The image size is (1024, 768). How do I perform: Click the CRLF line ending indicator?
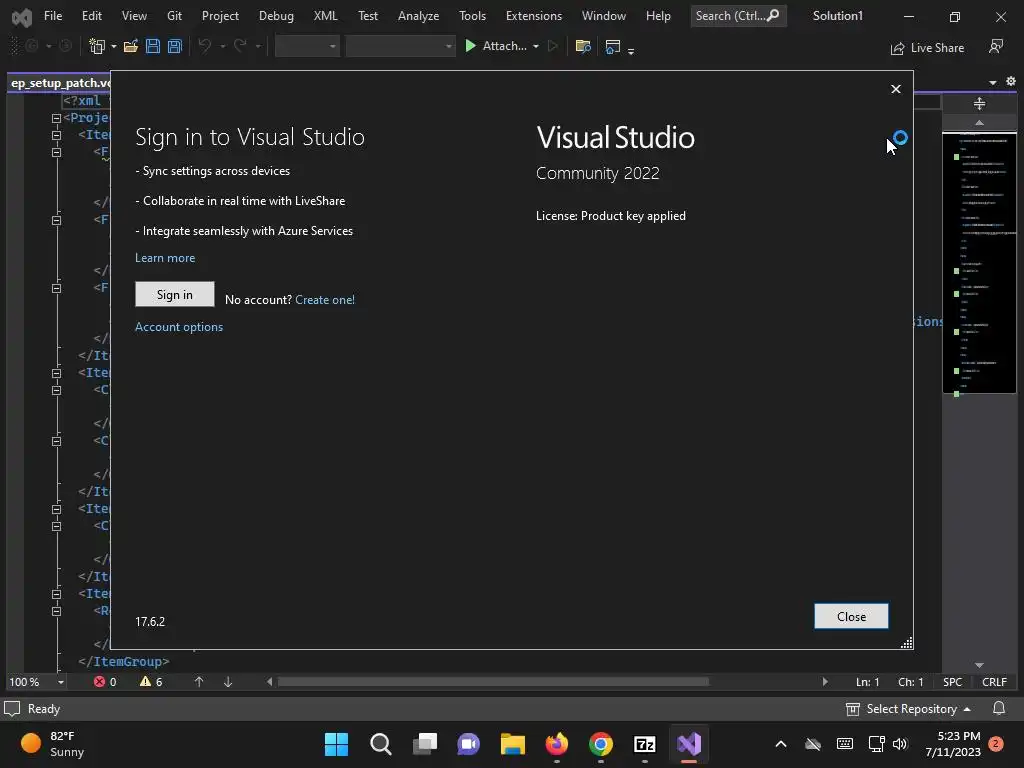pyautogui.click(x=994, y=682)
